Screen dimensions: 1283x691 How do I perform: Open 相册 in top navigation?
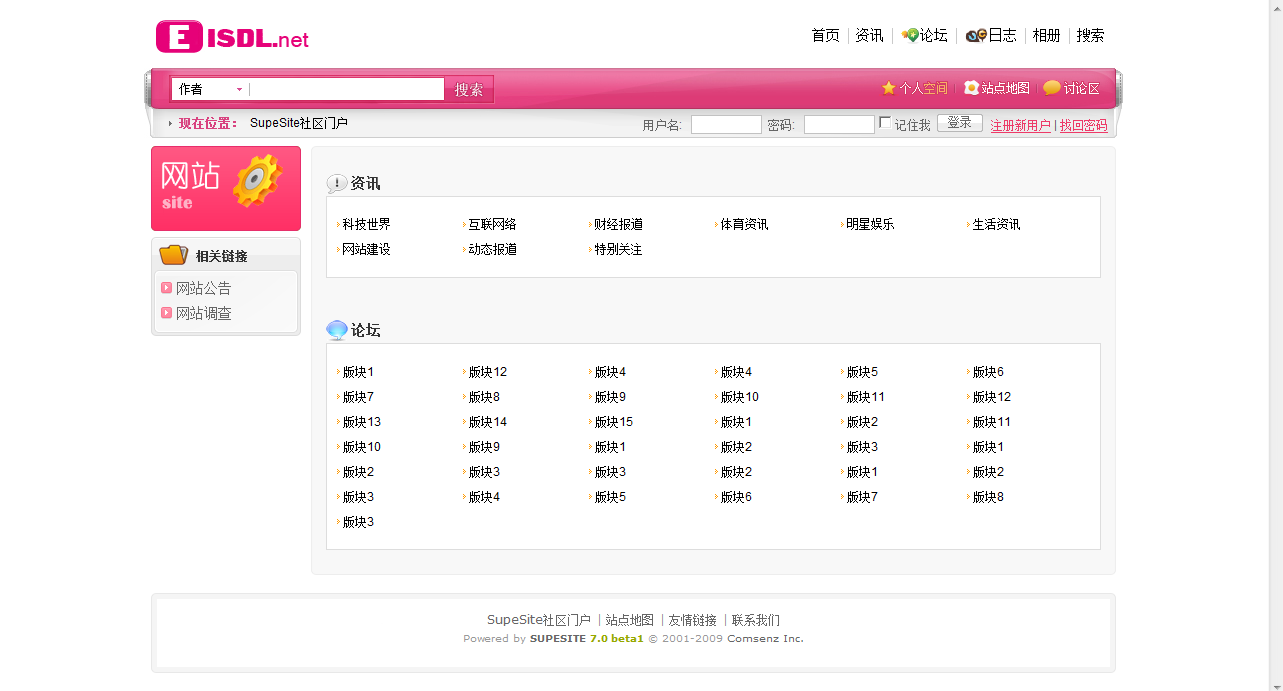click(x=1046, y=35)
